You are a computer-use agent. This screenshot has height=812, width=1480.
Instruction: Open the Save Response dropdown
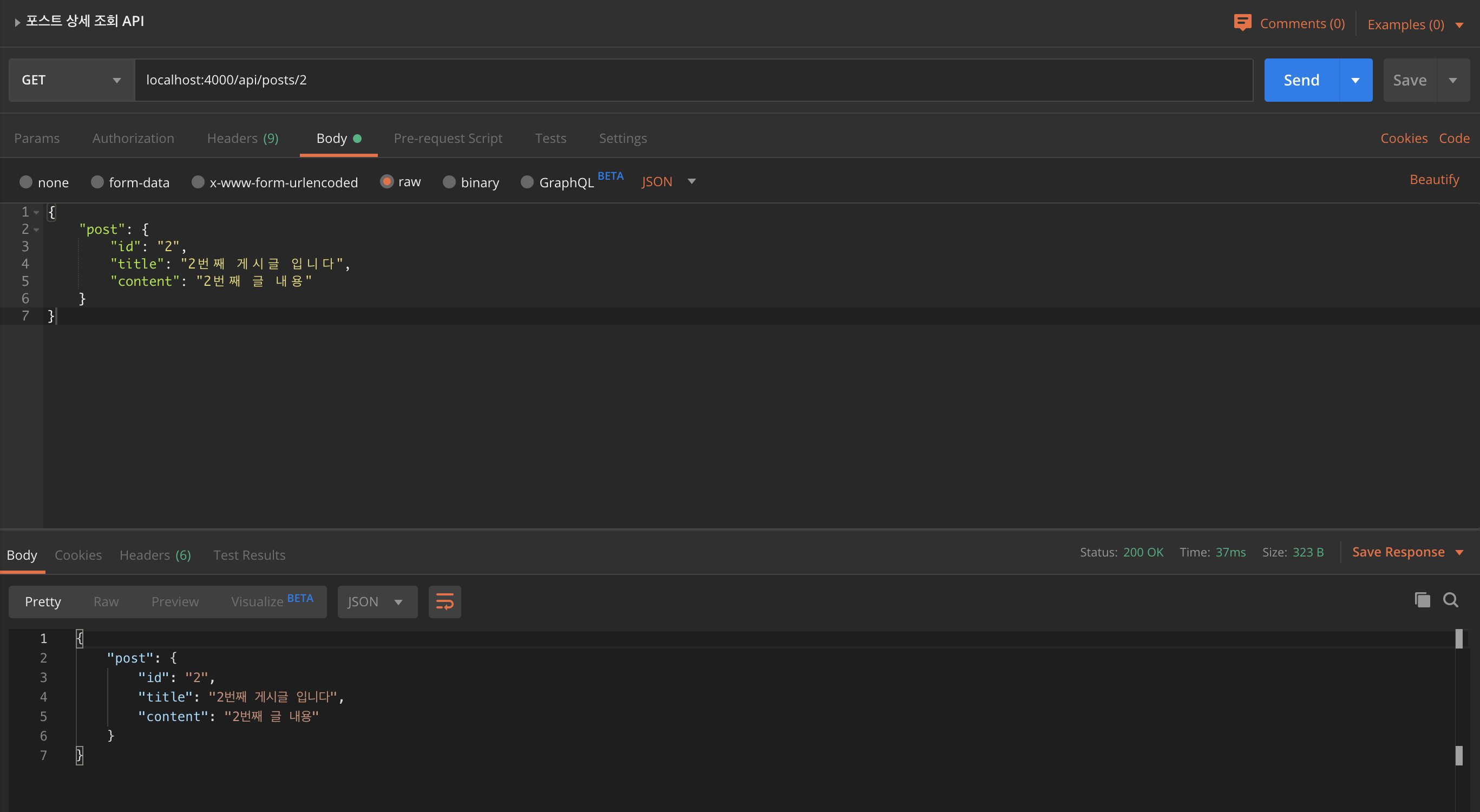click(x=1407, y=552)
